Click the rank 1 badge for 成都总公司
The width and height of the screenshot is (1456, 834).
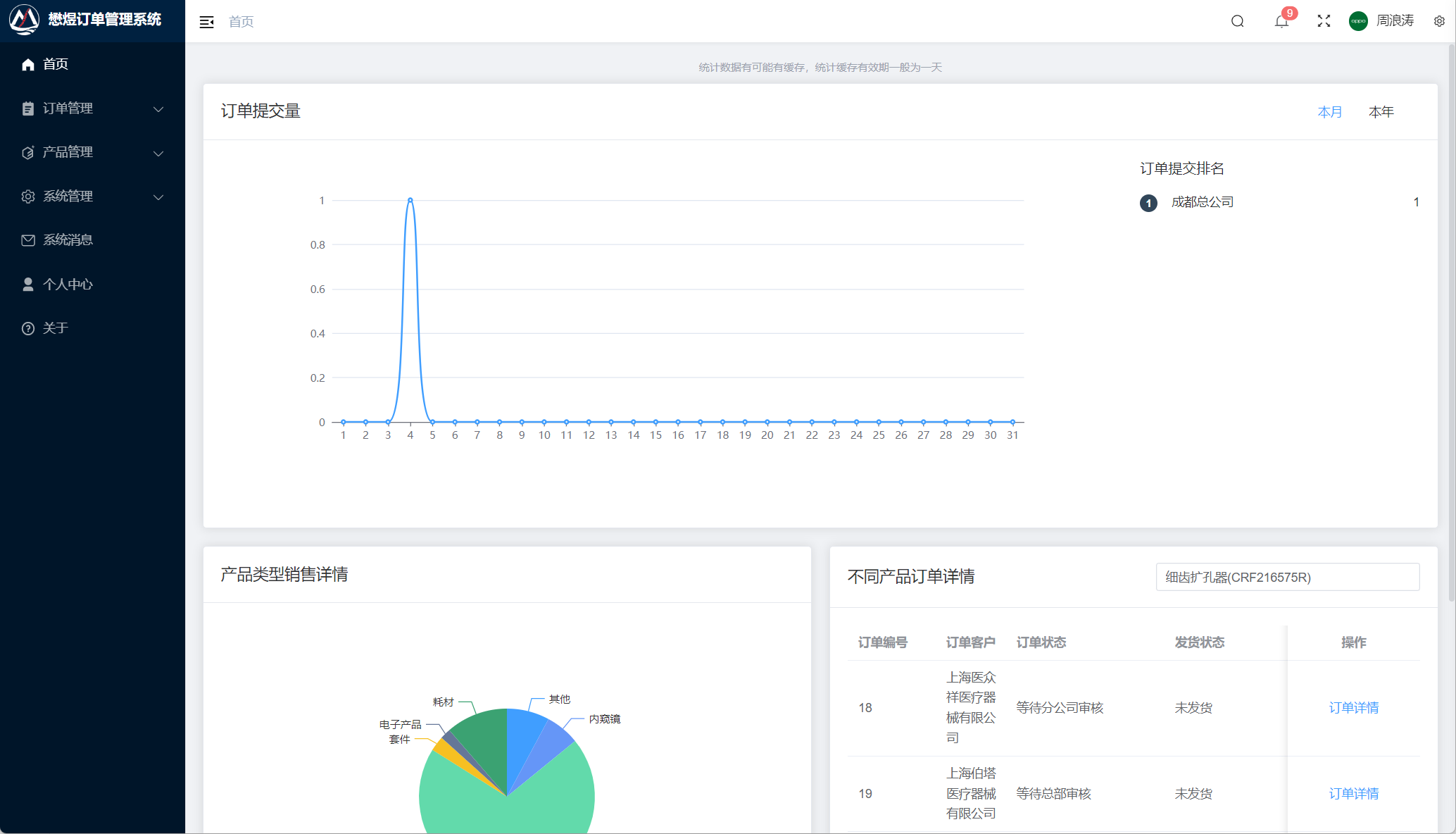click(x=1148, y=203)
